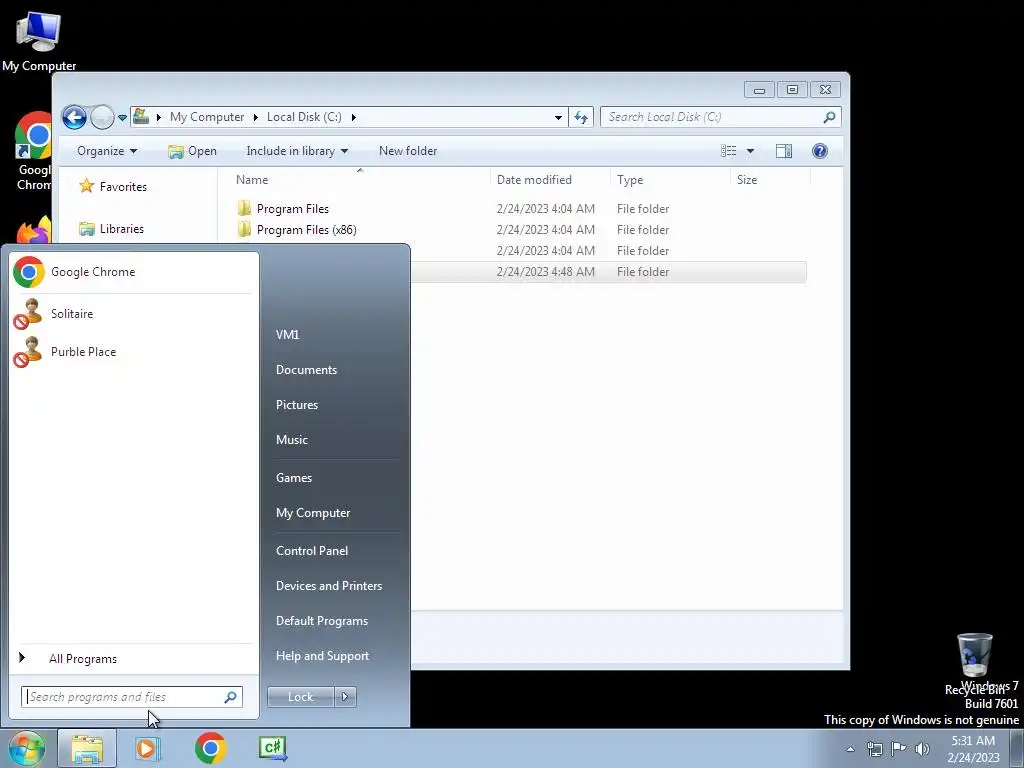Open Chrome from the taskbar
Viewport: 1024px width, 768px height.
[210, 748]
